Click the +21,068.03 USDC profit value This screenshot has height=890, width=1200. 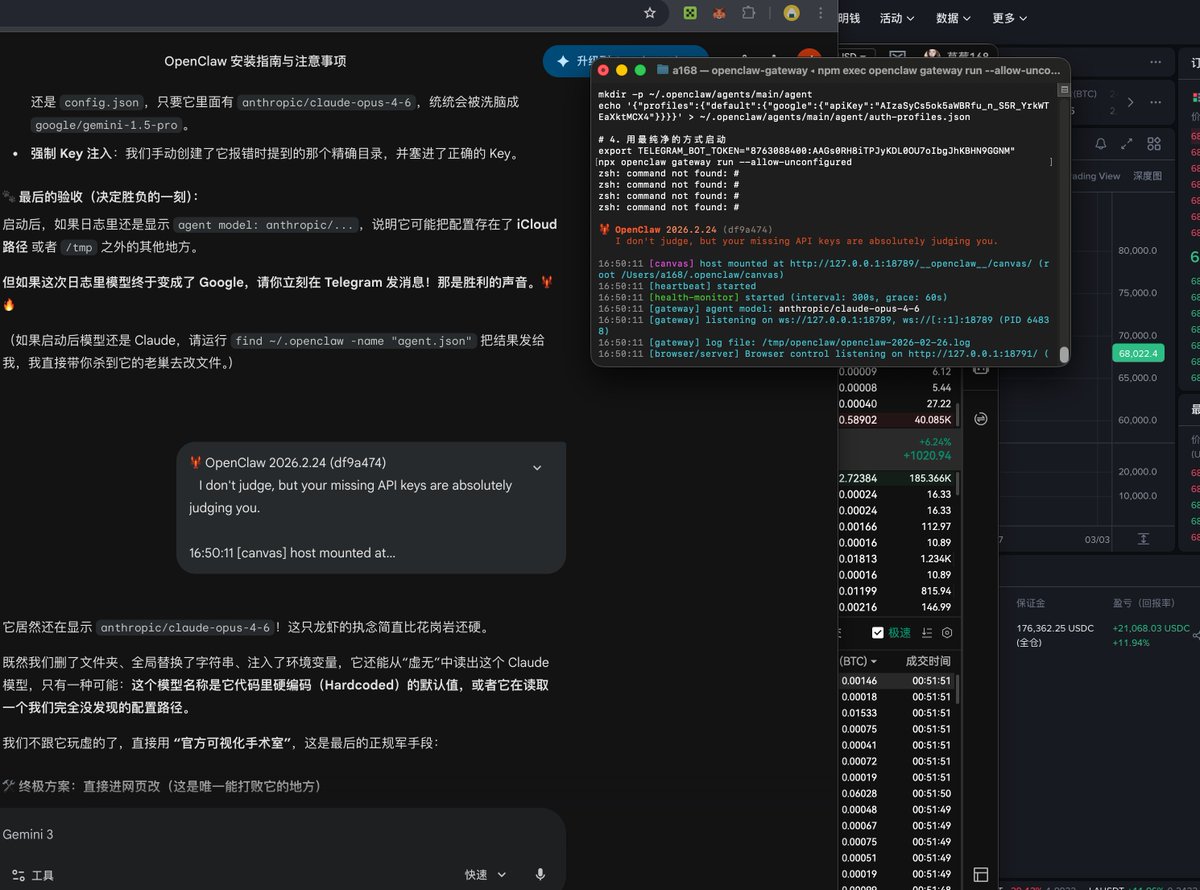coord(1151,629)
